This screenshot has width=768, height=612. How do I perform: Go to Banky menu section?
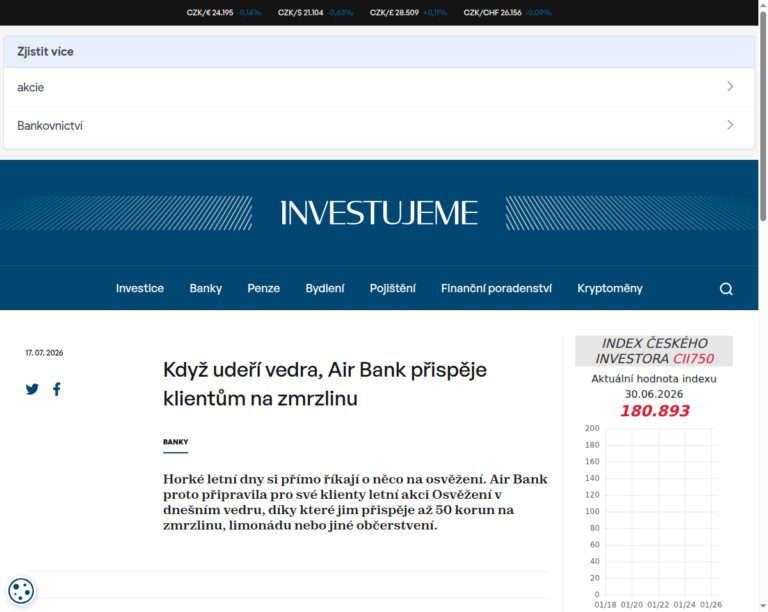click(206, 288)
